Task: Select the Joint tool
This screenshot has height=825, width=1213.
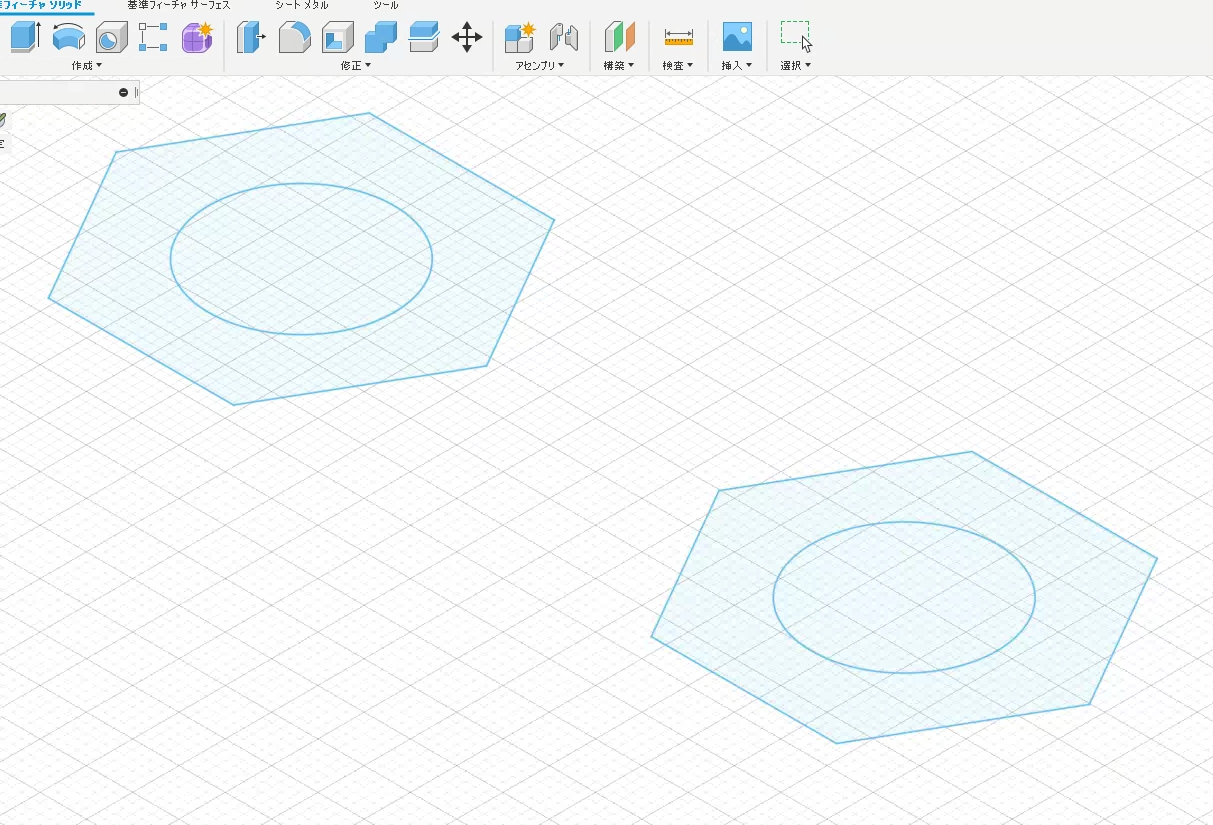Action: click(x=564, y=38)
